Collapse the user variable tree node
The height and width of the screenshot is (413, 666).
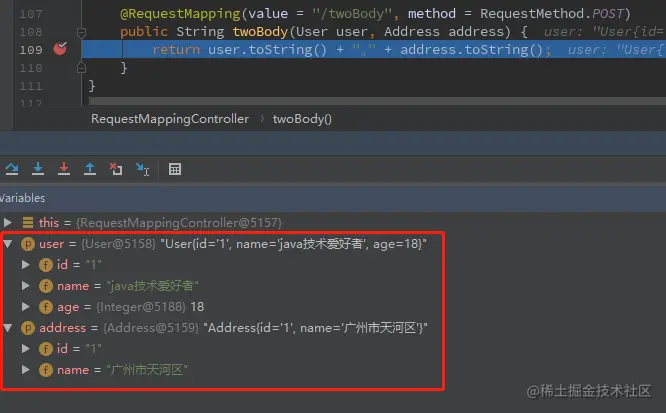click(x=8, y=244)
